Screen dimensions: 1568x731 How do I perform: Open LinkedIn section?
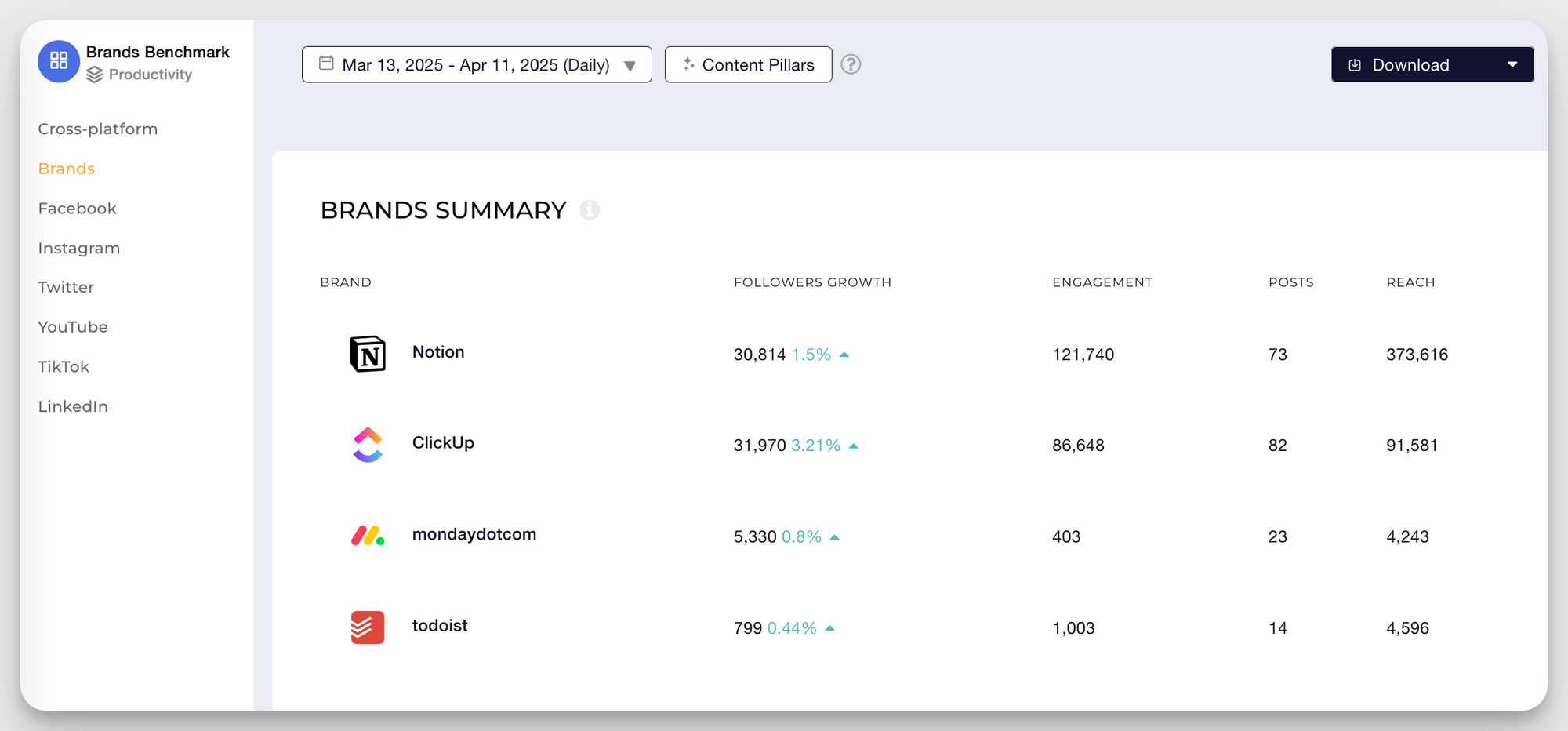pos(73,406)
